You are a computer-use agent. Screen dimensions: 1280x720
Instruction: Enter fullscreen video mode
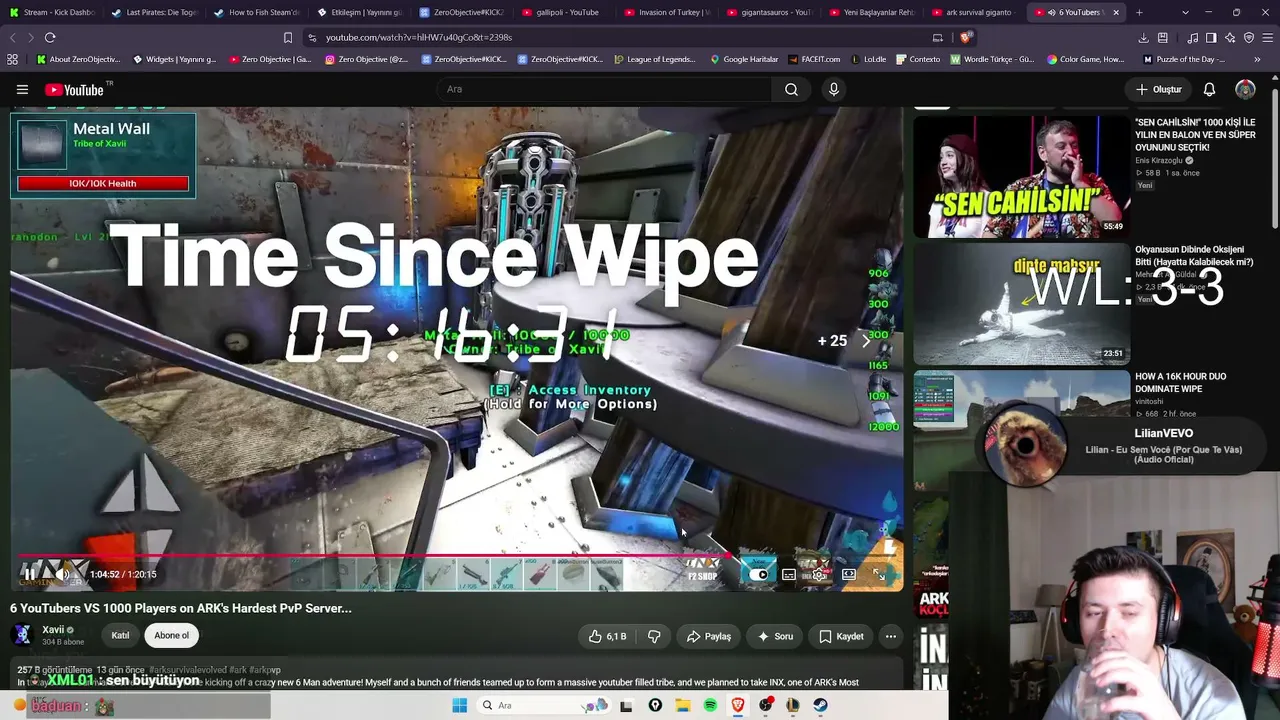coord(879,574)
